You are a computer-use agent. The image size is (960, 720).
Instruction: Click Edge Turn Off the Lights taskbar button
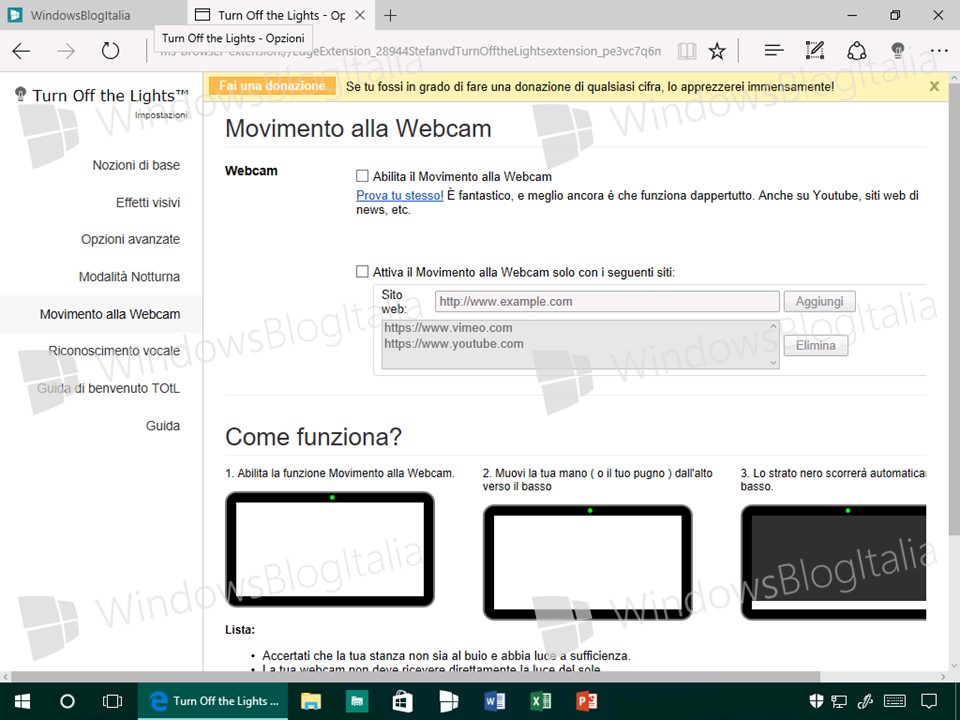coord(214,701)
